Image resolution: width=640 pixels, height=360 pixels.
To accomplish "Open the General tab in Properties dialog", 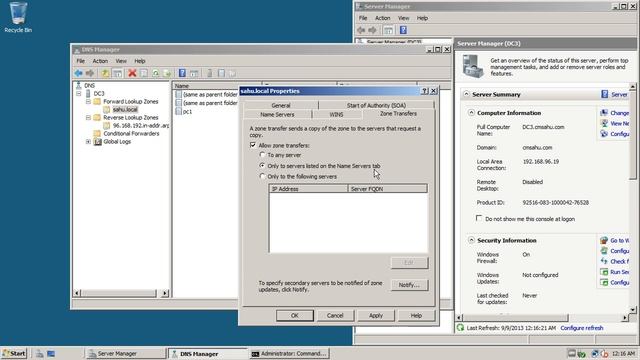I will (281, 105).
